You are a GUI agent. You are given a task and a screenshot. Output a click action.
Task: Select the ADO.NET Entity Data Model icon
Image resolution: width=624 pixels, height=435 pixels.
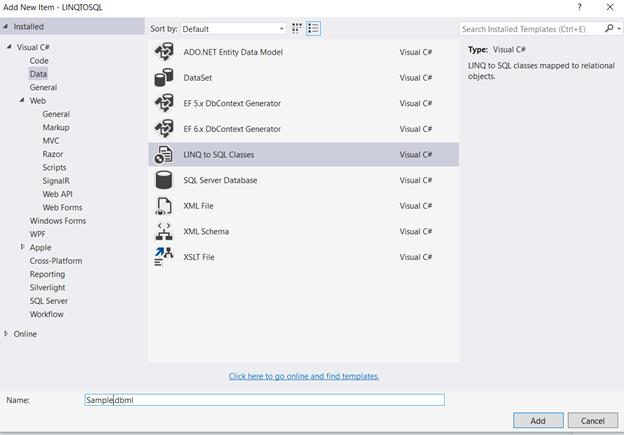[x=164, y=52]
